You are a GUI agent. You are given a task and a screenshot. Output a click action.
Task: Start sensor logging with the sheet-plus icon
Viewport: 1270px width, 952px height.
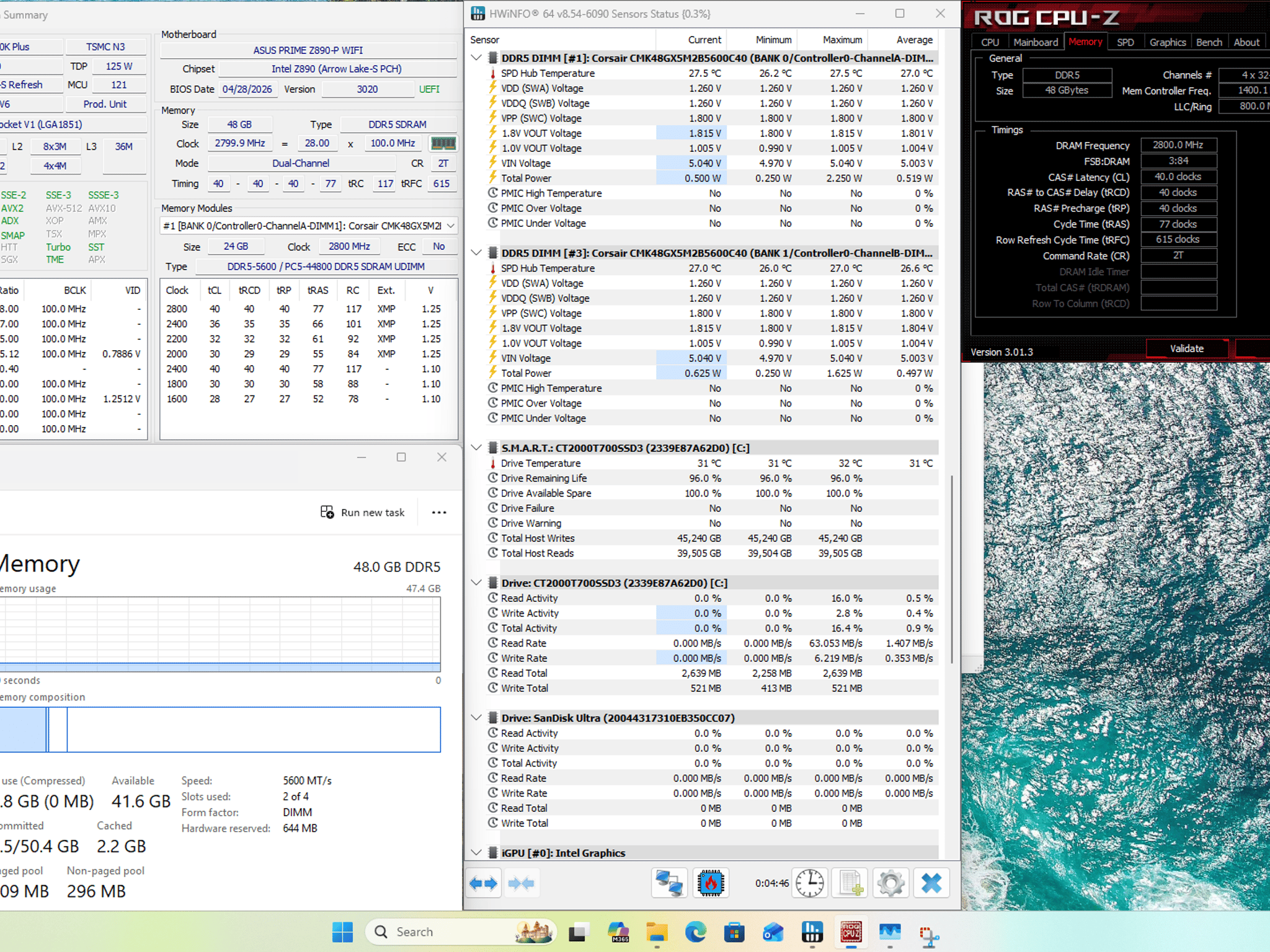[851, 883]
